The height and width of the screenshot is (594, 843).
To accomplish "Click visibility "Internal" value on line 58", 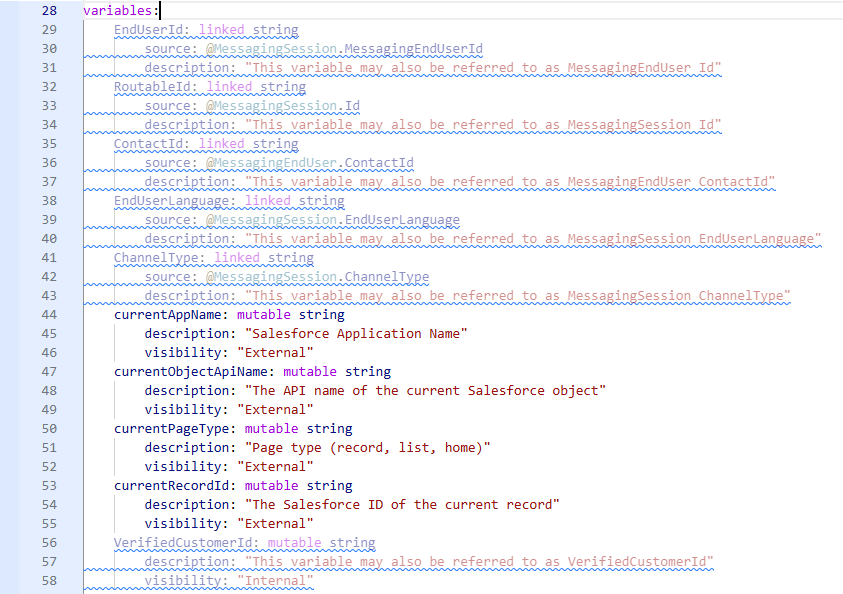I will (x=275, y=581).
